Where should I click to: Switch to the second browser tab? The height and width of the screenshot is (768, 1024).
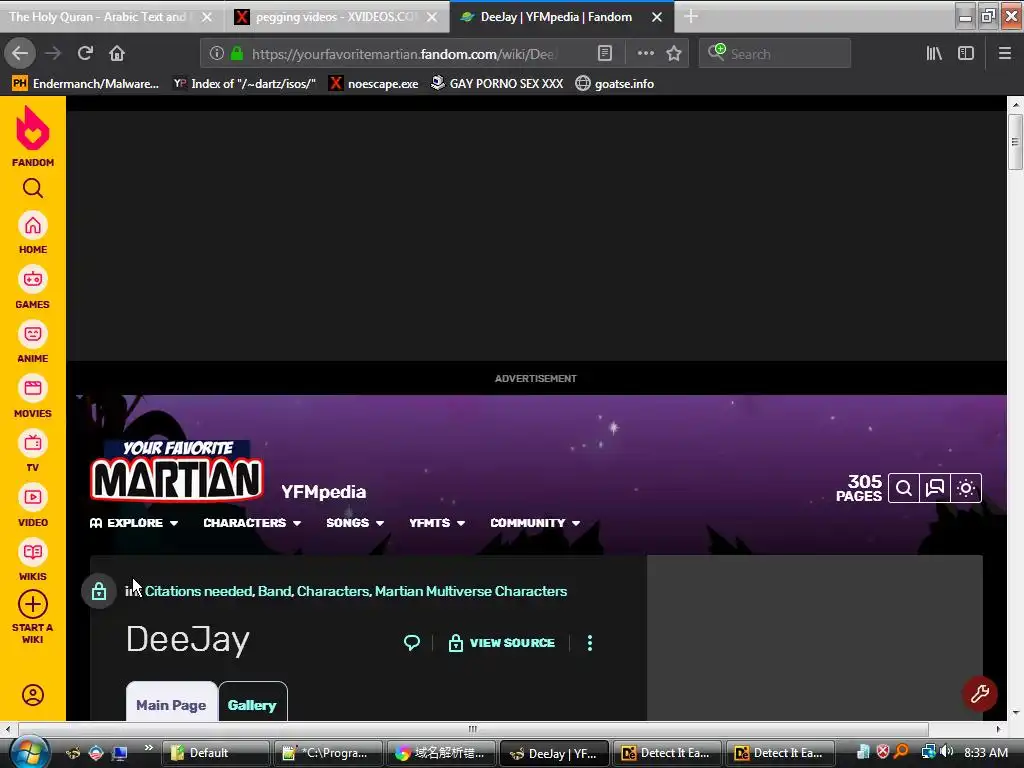pos(336,17)
